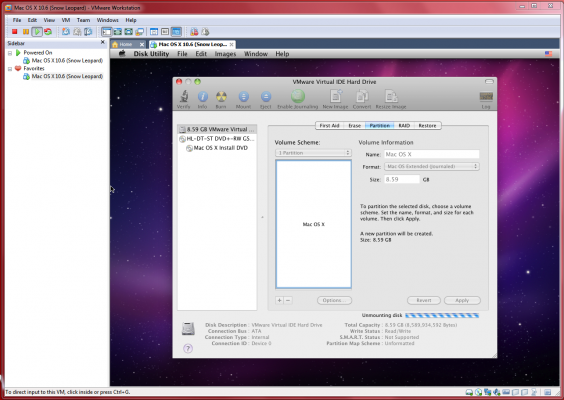Collapse the Favorites tree group
The height and width of the screenshot is (400, 564).
[10, 69]
